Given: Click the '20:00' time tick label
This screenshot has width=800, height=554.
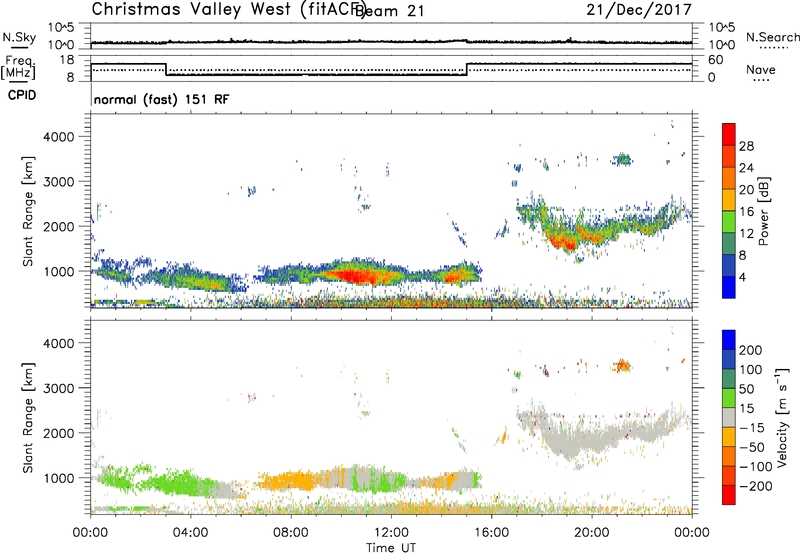Looking at the screenshot, I should 591,533.
